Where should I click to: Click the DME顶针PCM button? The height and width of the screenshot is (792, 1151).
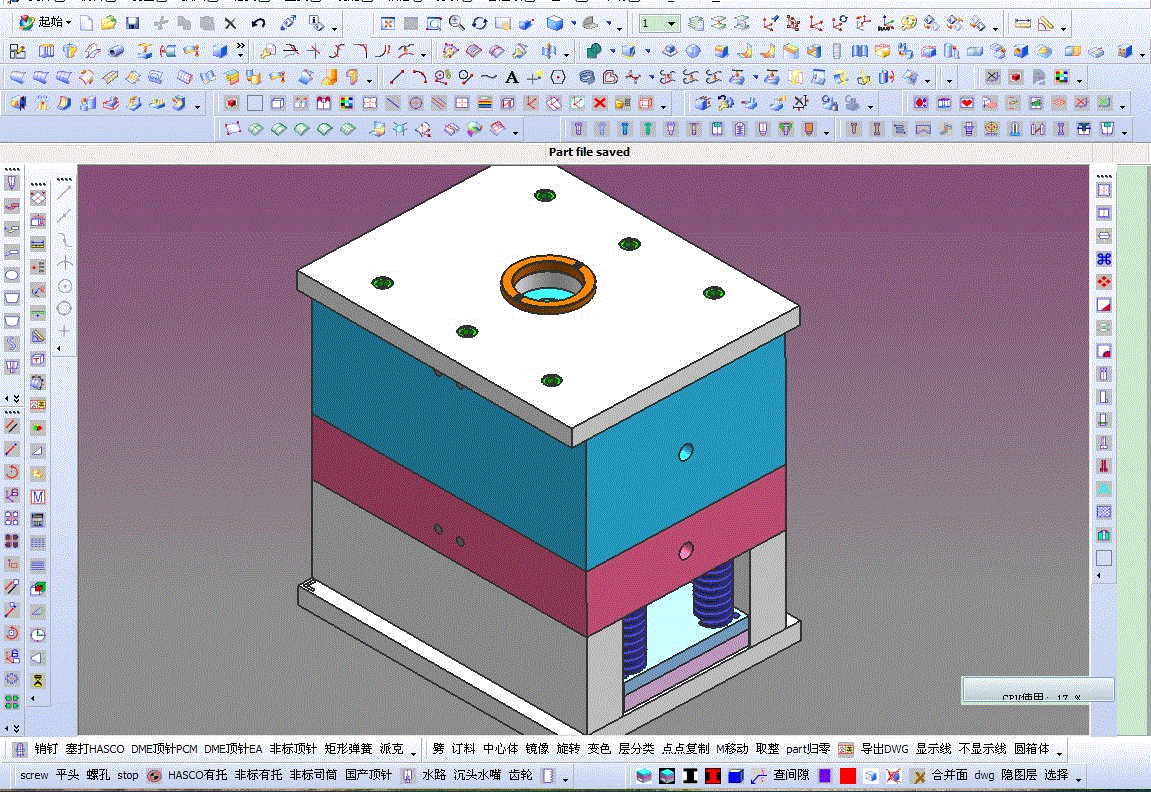pyautogui.click(x=164, y=749)
